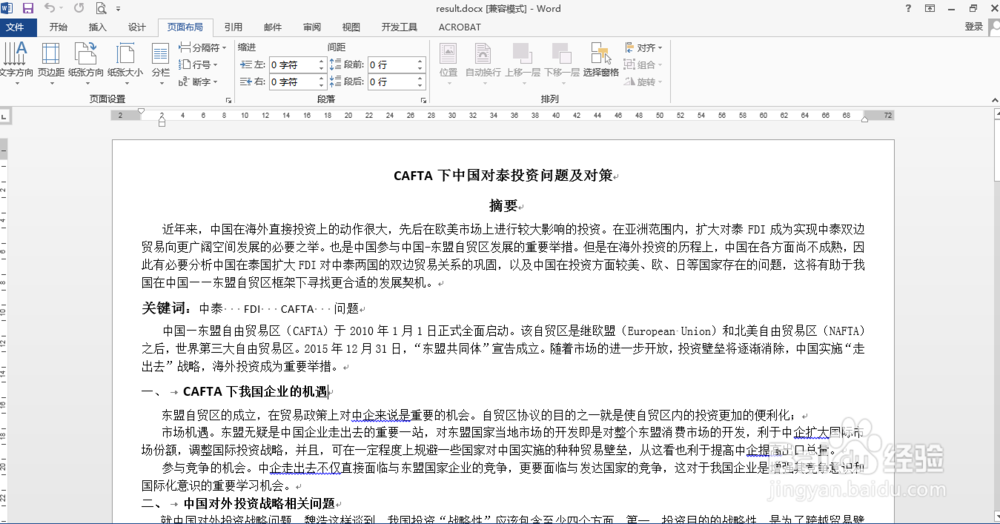Decrease right indent with down stepper arrow
This screenshot has height=524, width=1000.
(321, 85)
